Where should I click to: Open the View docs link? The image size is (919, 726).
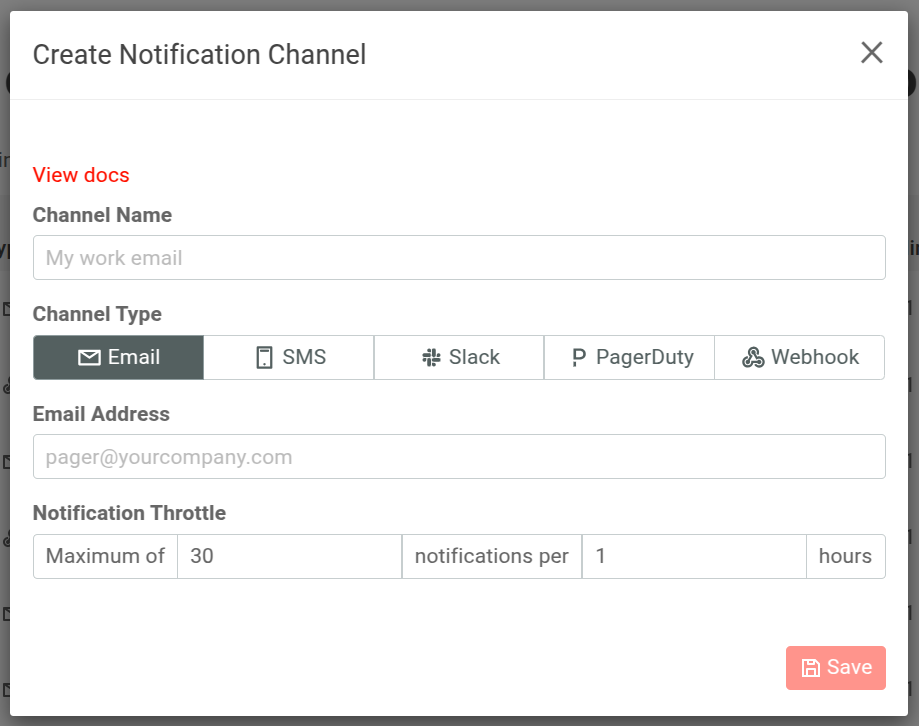(x=81, y=175)
